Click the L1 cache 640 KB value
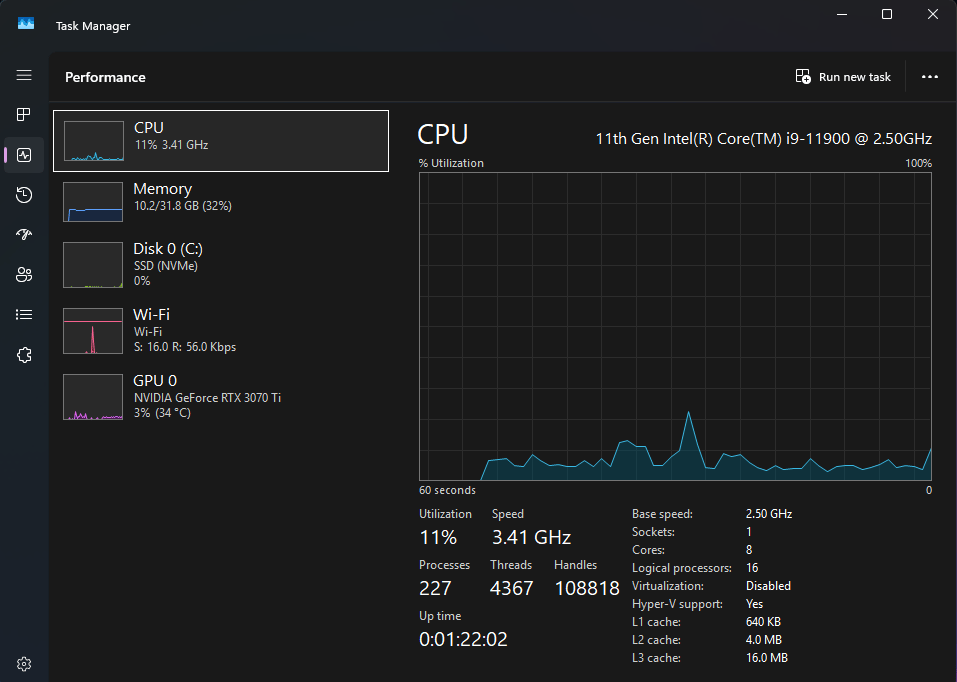This screenshot has width=957, height=682. [763, 622]
